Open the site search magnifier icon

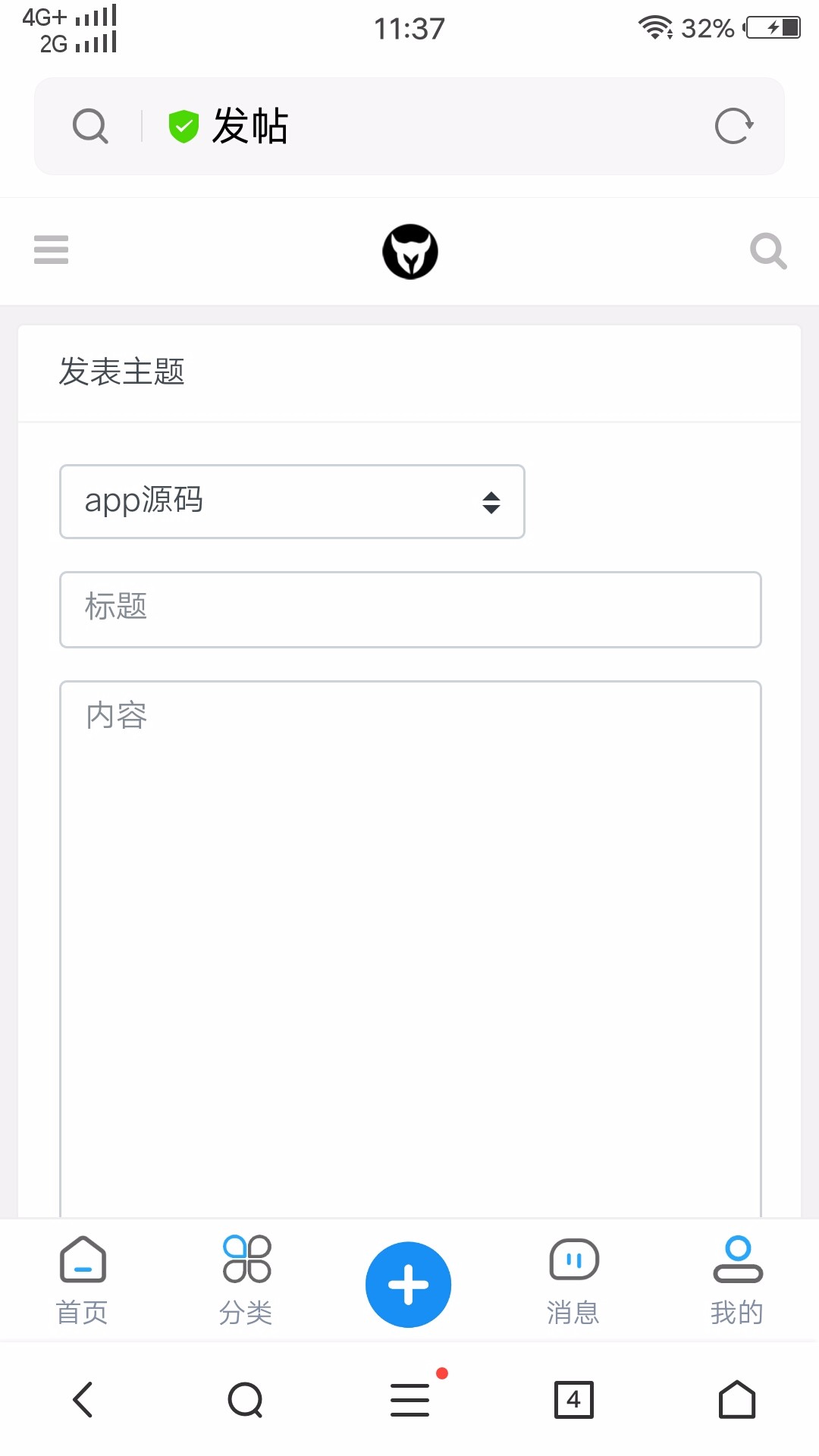[768, 251]
